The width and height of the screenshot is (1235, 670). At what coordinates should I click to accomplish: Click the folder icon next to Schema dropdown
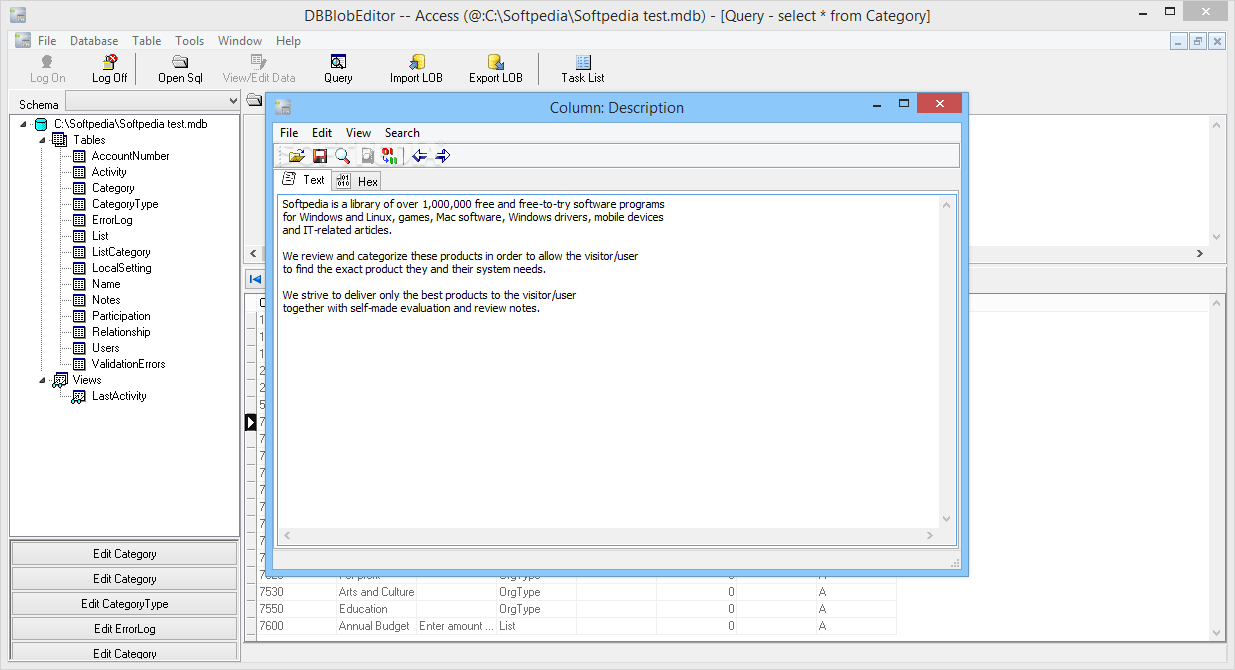tap(254, 100)
